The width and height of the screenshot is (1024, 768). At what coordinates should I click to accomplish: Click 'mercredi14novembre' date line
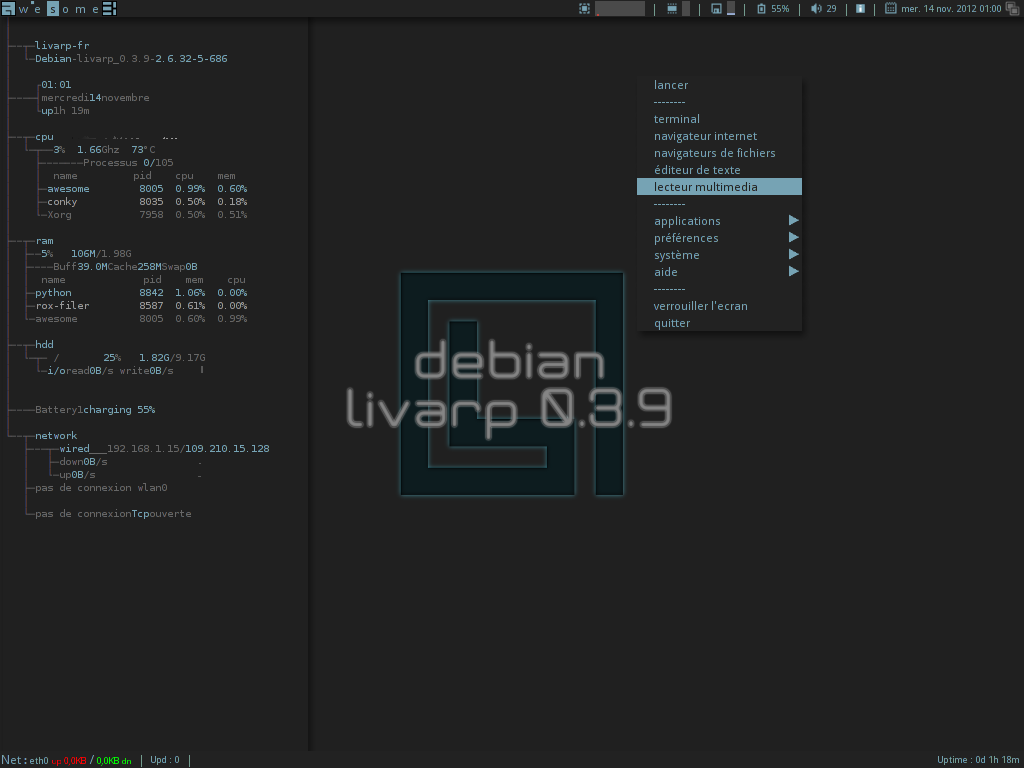[x=95, y=98]
